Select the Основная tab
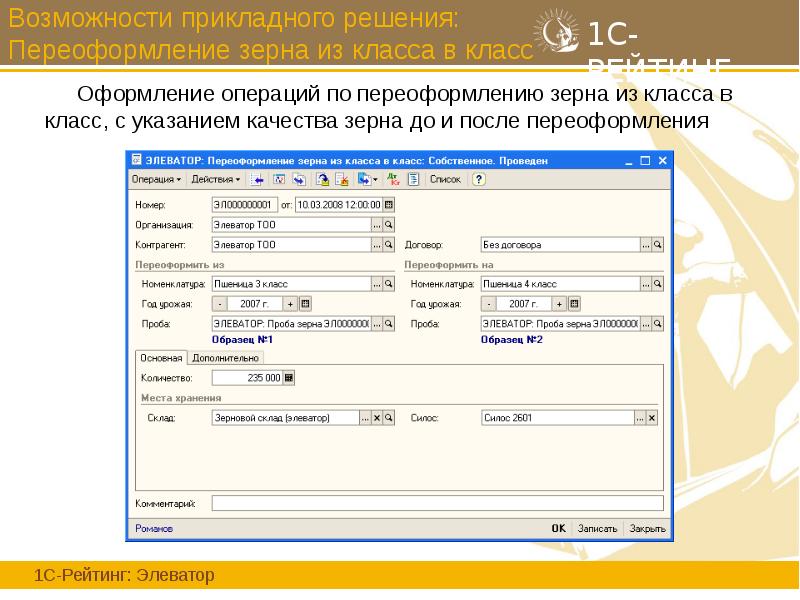The image size is (800, 600). 164,355
